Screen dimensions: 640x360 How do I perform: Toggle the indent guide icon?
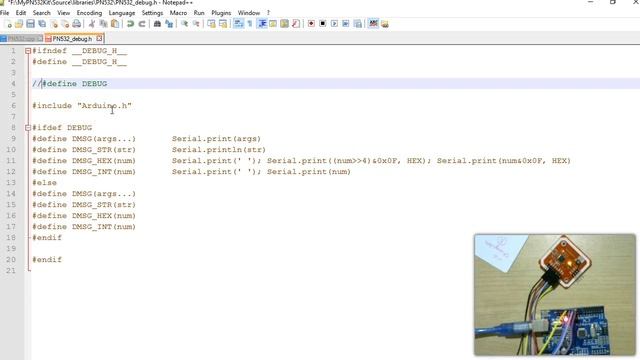pos(262,24)
